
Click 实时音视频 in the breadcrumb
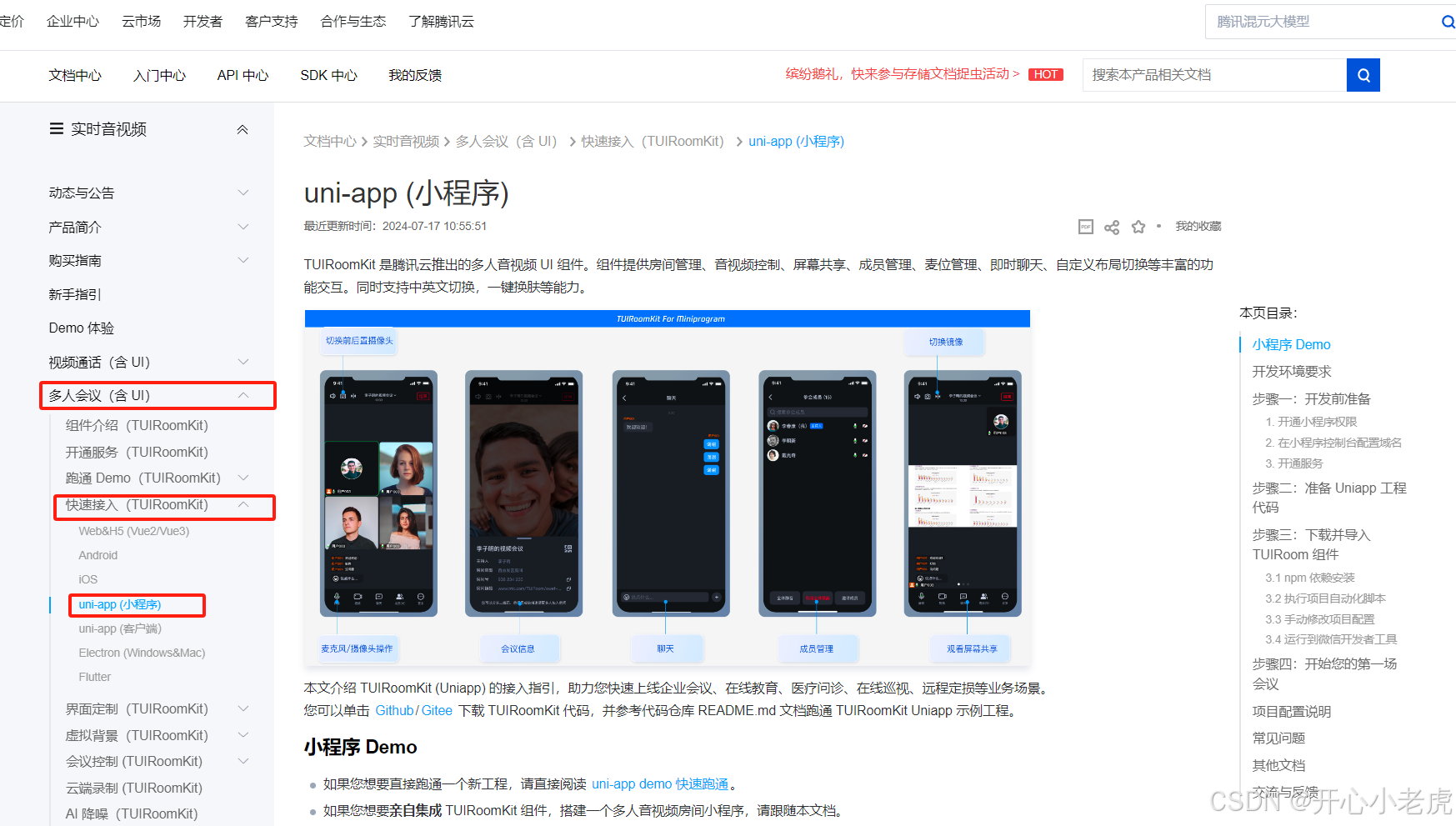pyautogui.click(x=405, y=141)
